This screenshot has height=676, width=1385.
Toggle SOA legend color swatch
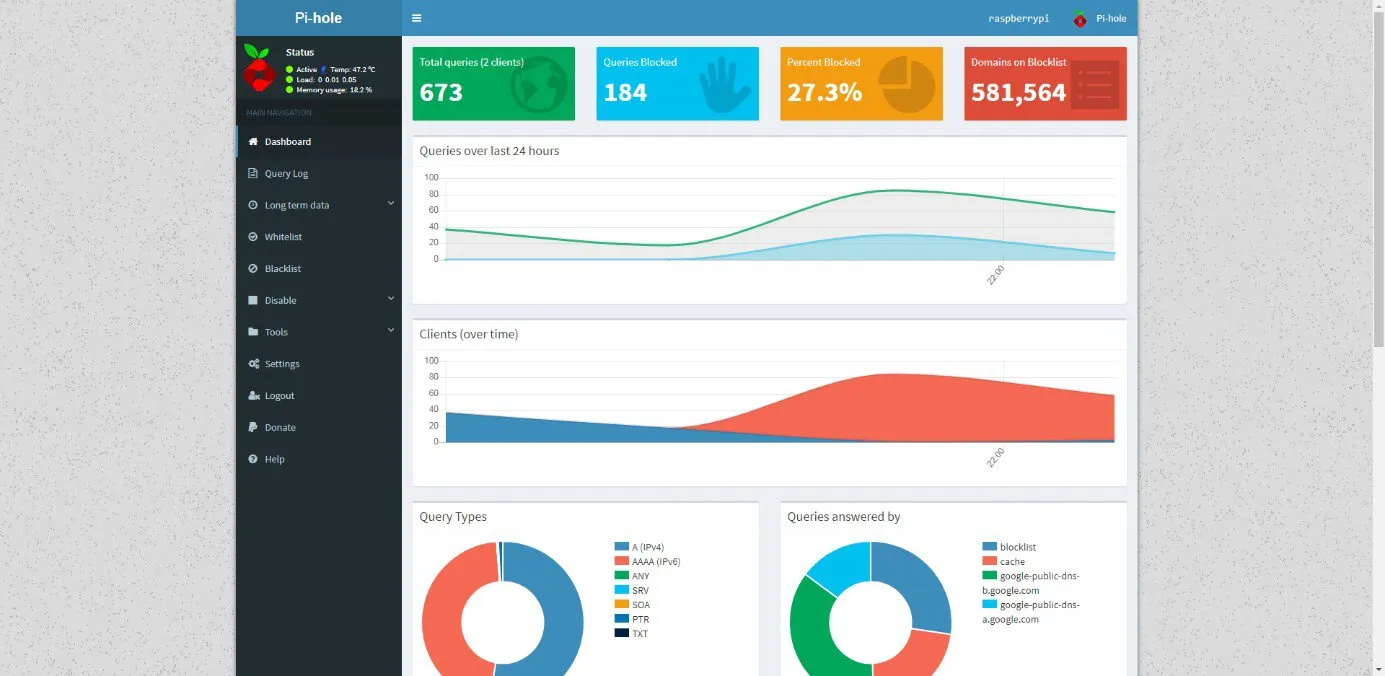(621, 604)
